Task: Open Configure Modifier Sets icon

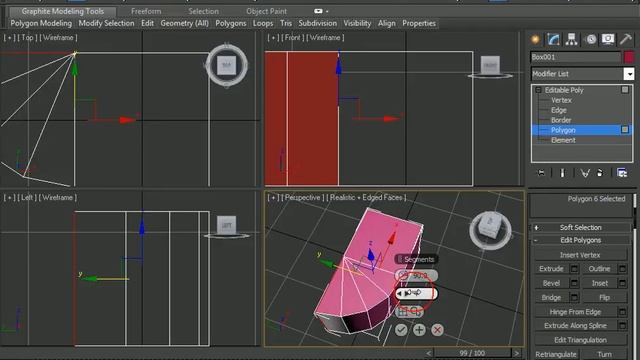Action: tap(622, 173)
